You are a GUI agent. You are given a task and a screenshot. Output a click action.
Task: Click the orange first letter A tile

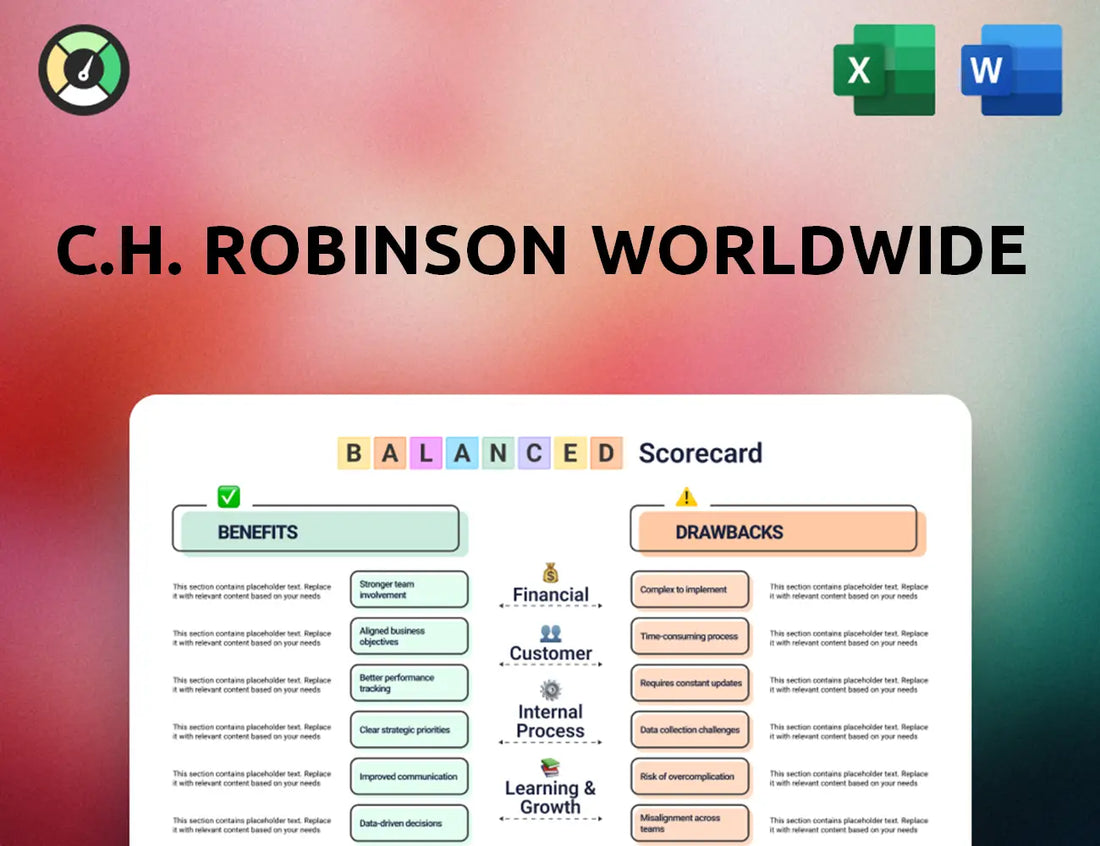[x=389, y=453]
